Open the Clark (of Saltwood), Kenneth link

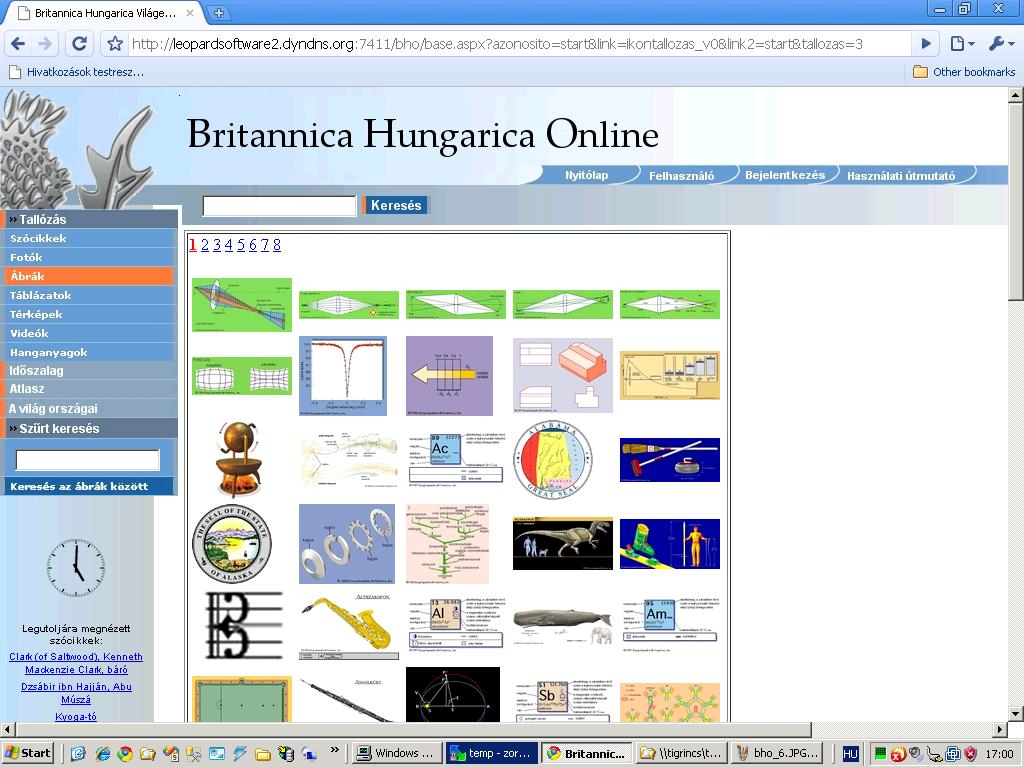point(76,663)
